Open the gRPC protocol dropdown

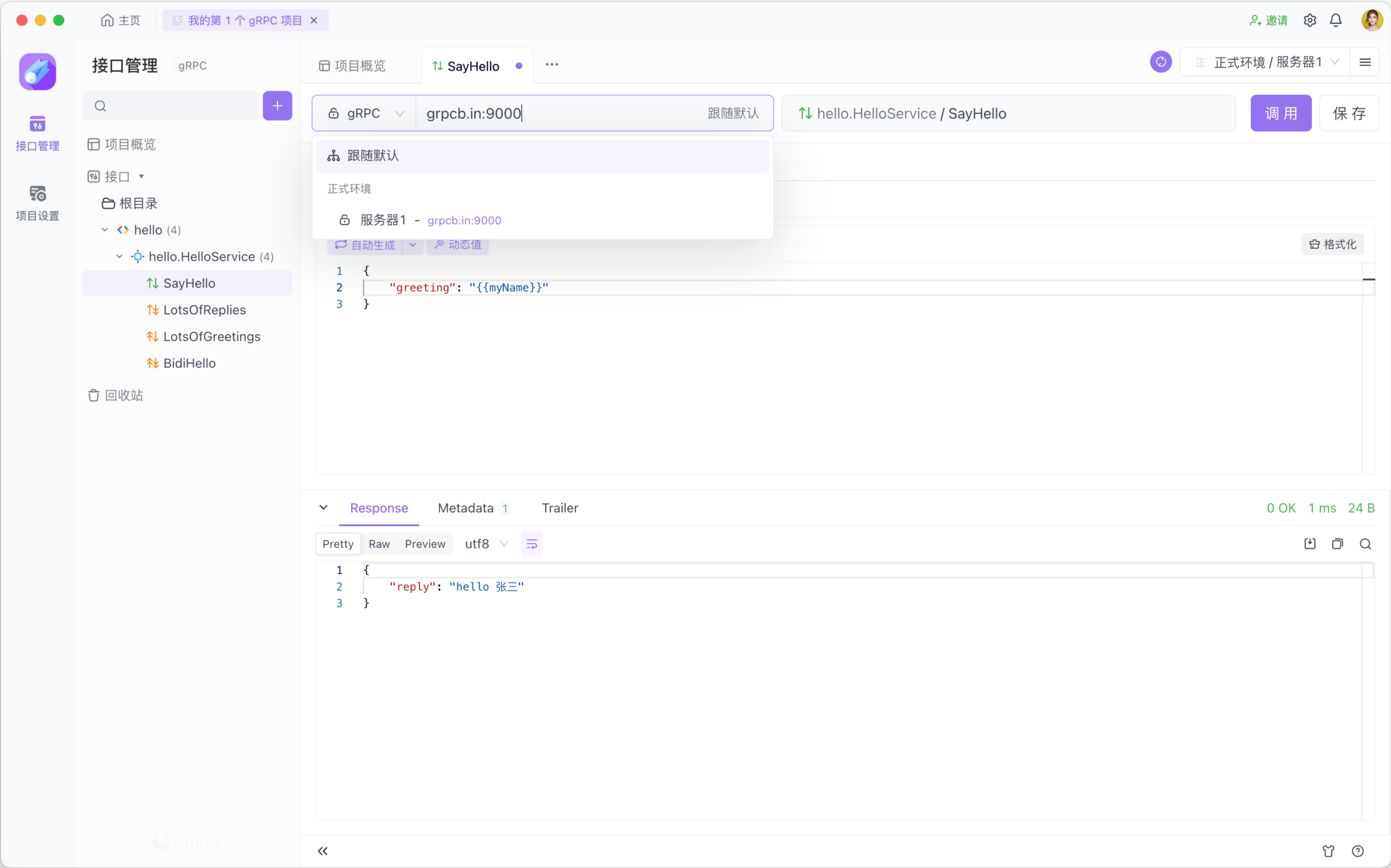point(365,114)
